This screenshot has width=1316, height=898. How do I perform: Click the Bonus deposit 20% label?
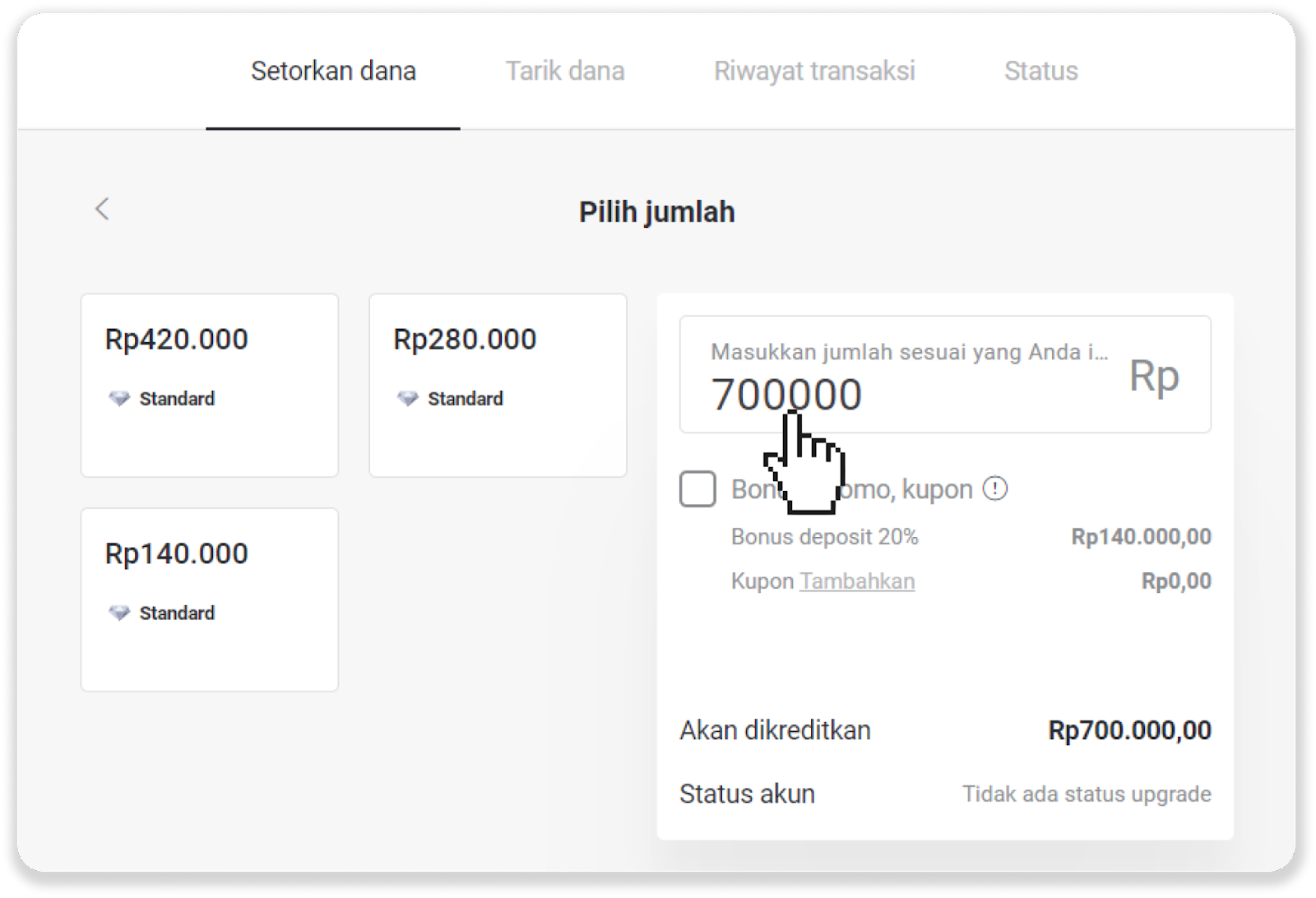coord(824,537)
